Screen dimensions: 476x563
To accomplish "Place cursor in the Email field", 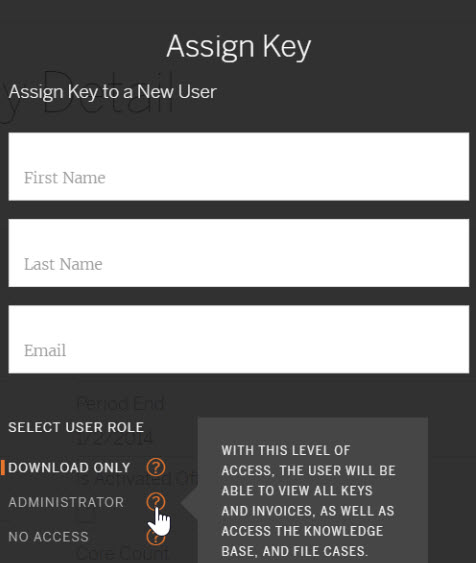I will [x=239, y=339].
